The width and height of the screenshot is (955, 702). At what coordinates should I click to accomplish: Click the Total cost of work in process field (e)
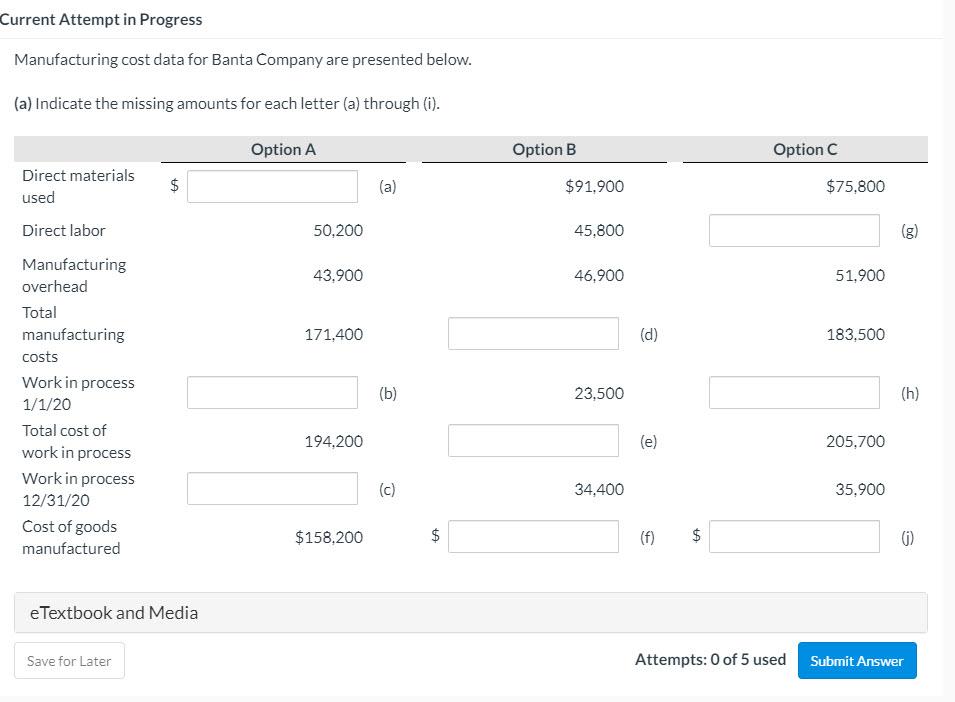(533, 440)
